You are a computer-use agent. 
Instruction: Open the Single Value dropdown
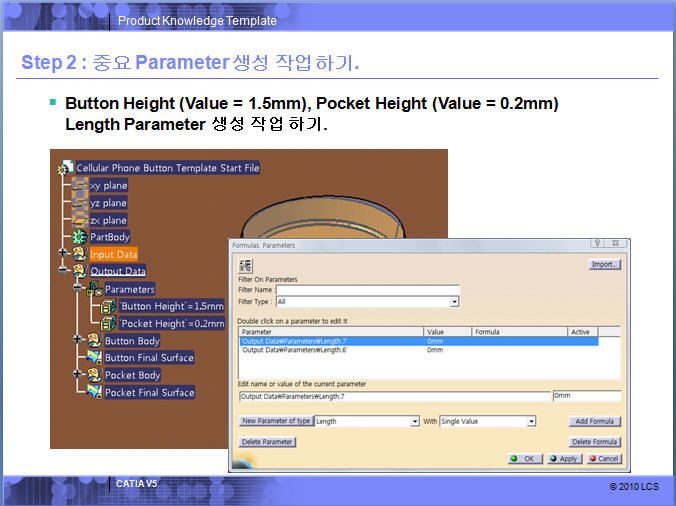(x=531, y=422)
